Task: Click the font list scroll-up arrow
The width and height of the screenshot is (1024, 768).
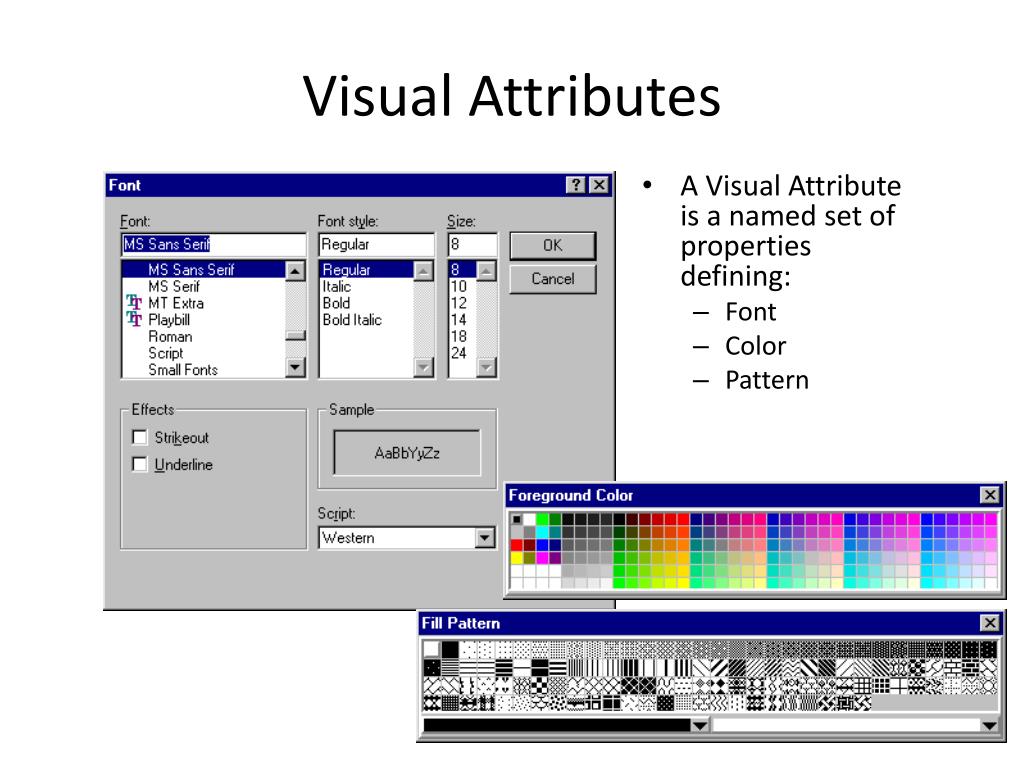Action: (295, 270)
